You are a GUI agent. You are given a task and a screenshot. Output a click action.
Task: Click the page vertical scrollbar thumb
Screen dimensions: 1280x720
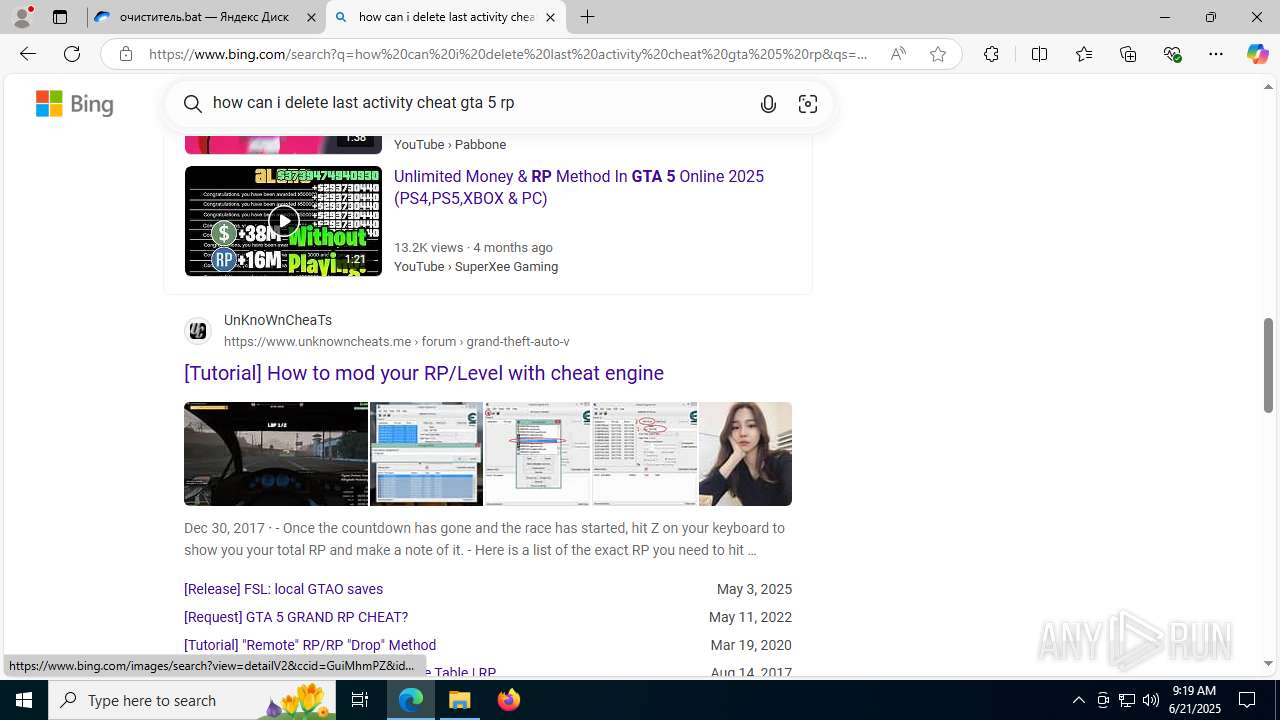1268,366
